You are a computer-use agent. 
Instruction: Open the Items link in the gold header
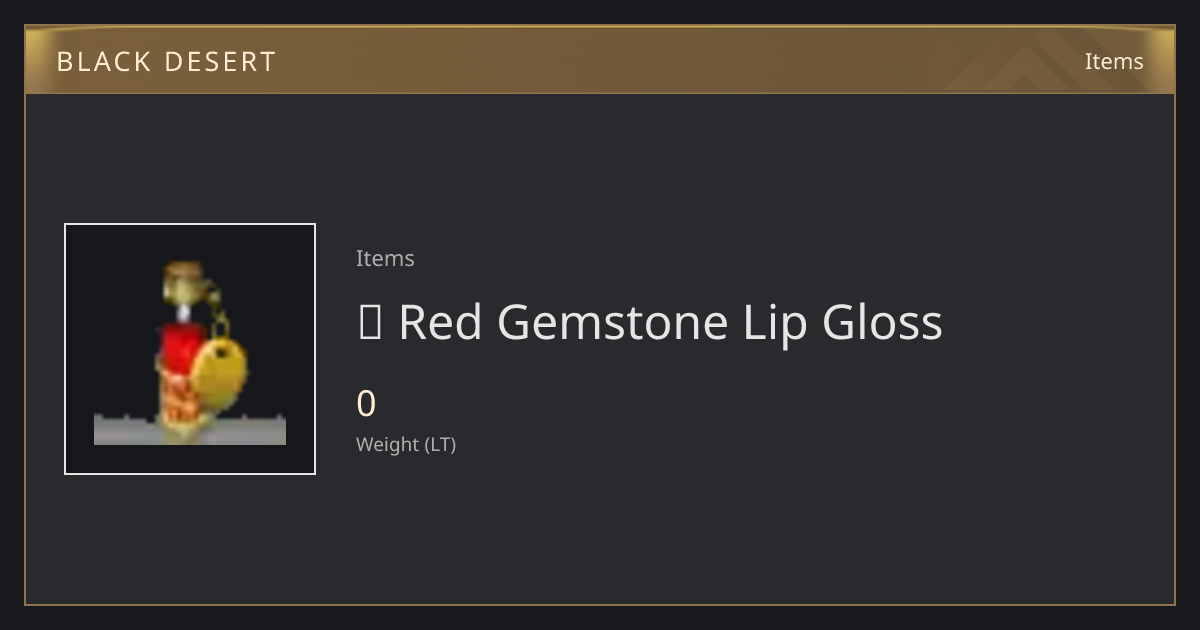pyautogui.click(x=1114, y=61)
